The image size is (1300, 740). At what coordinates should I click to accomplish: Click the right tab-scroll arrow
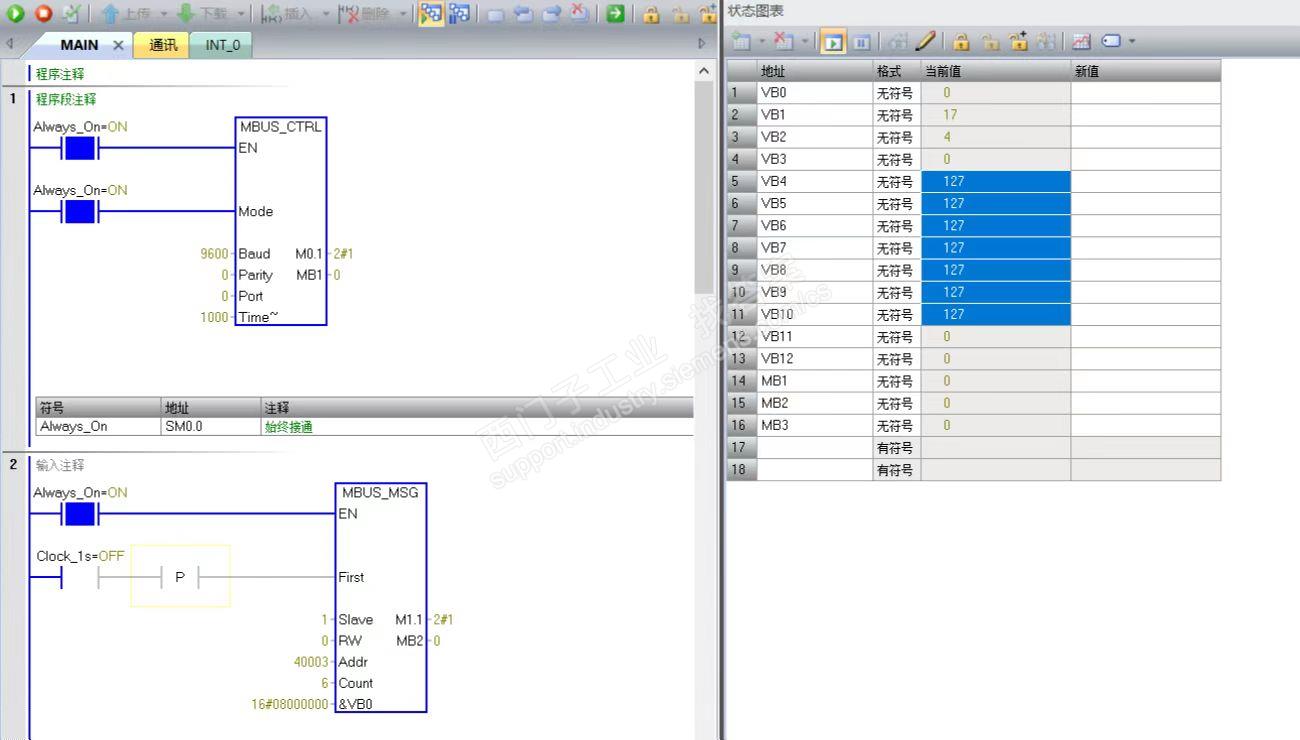(702, 44)
